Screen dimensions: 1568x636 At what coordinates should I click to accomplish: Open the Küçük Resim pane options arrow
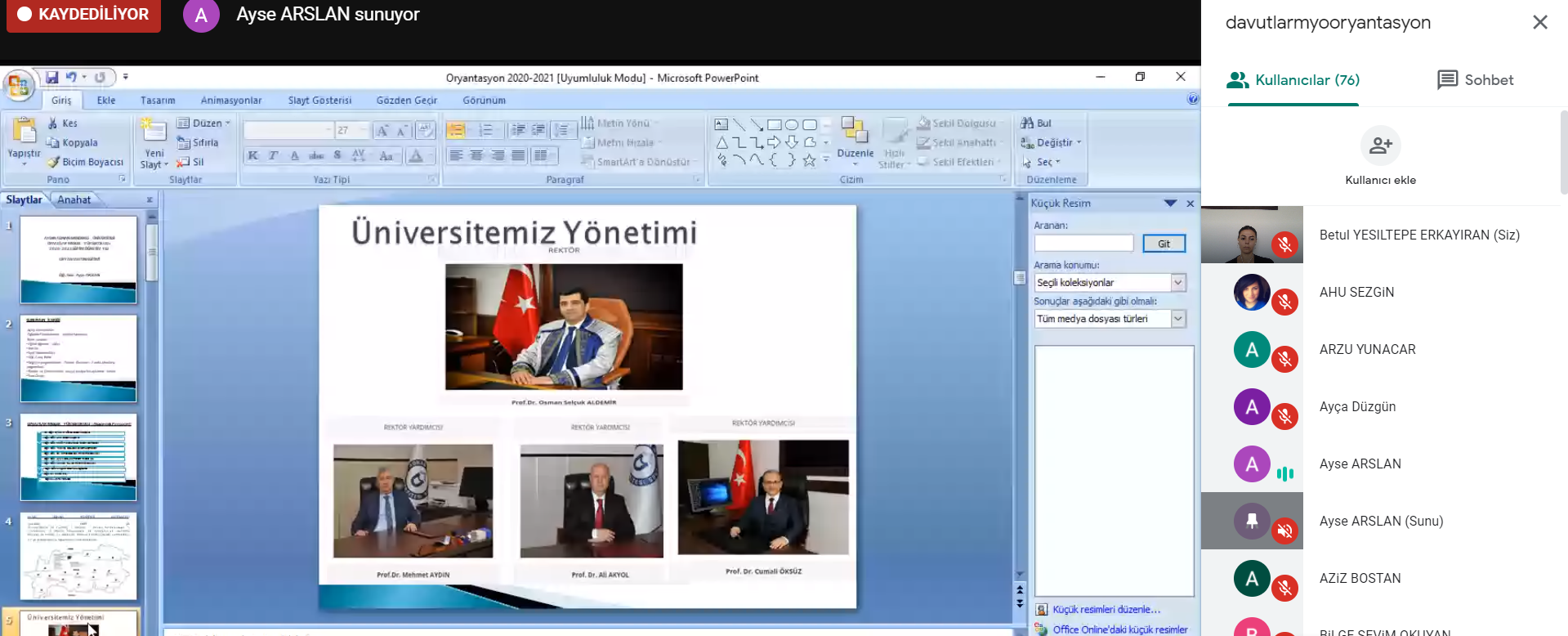tap(1170, 203)
